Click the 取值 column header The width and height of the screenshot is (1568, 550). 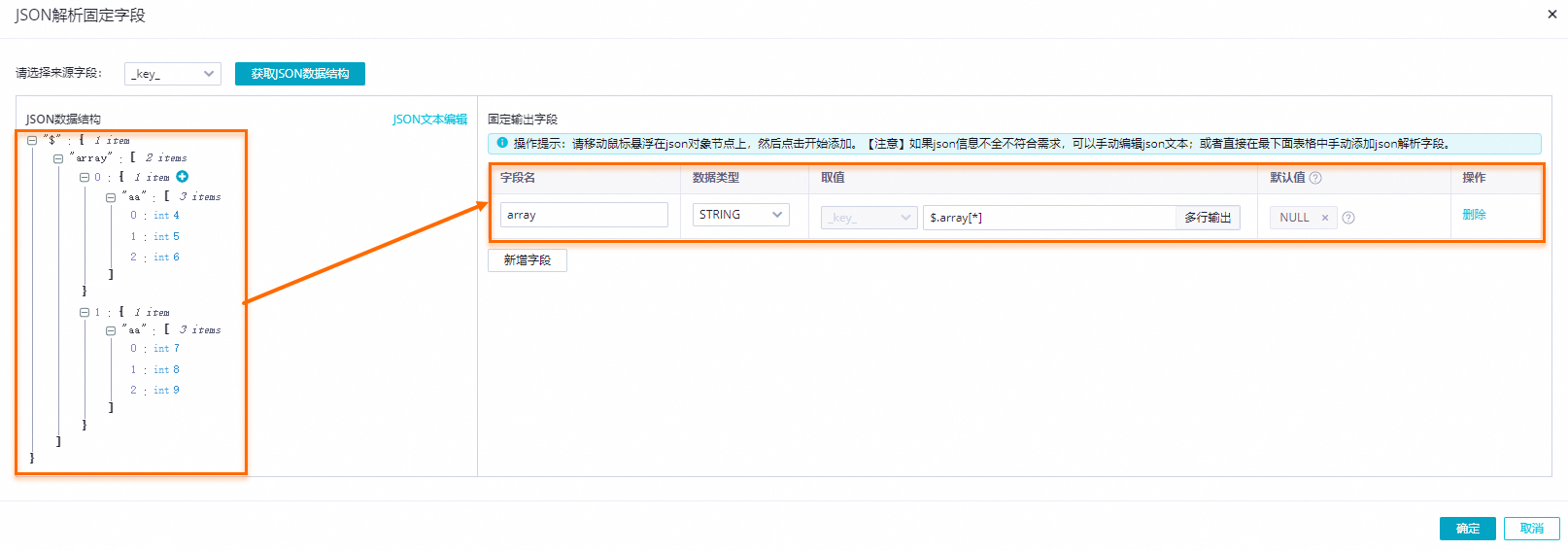pyautogui.click(x=833, y=178)
